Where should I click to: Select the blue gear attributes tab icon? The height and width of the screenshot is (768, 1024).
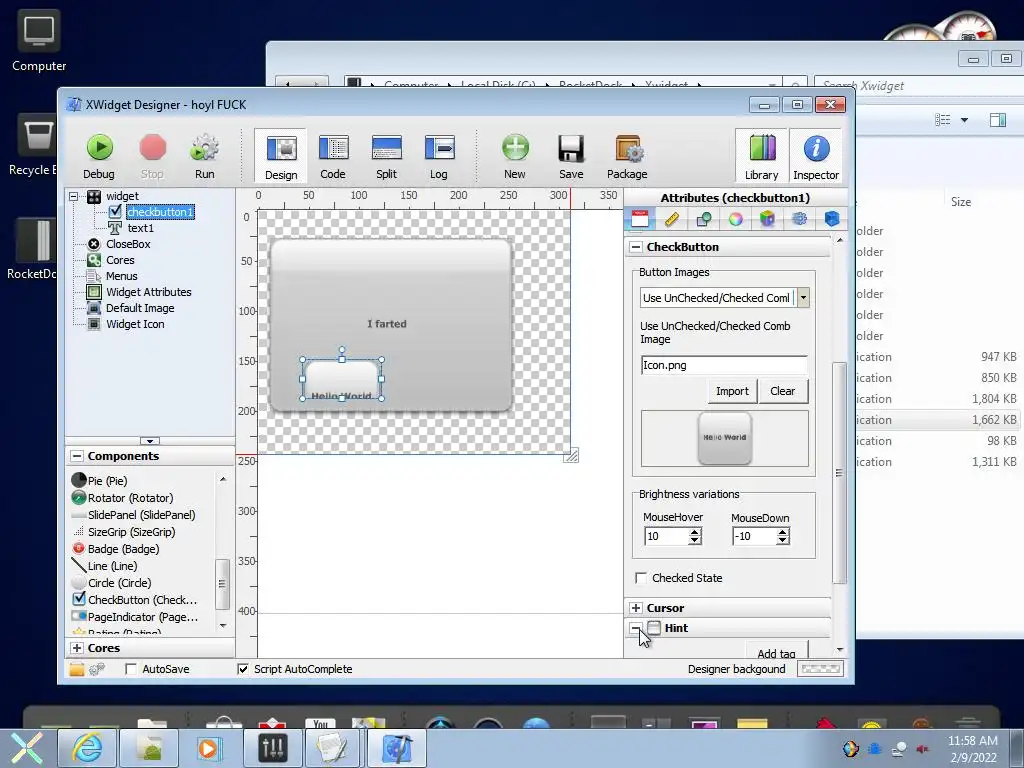click(799, 219)
